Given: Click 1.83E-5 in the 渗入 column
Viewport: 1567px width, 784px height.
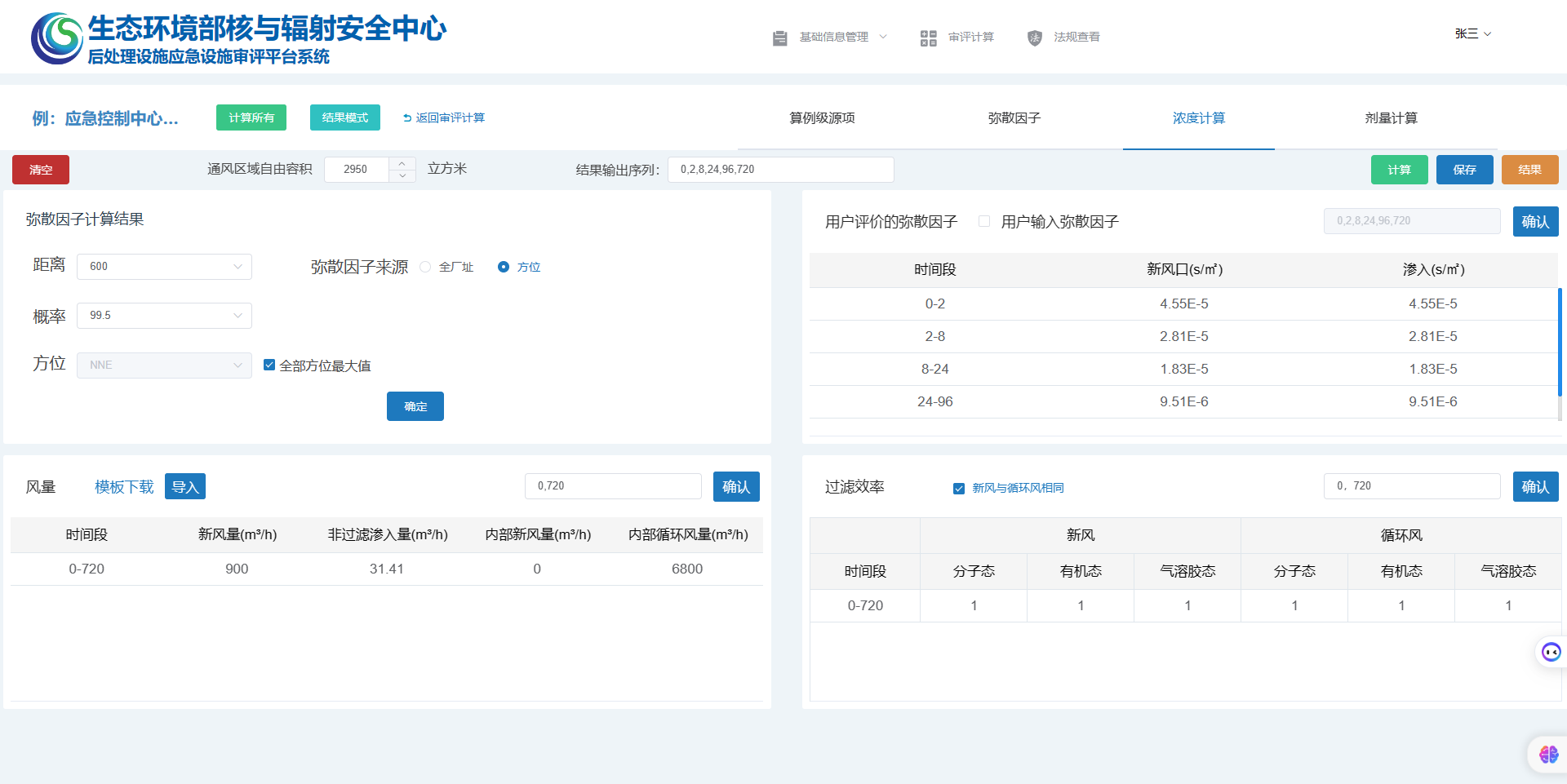Looking at the screenshot, I should [x=1433, y=370].
